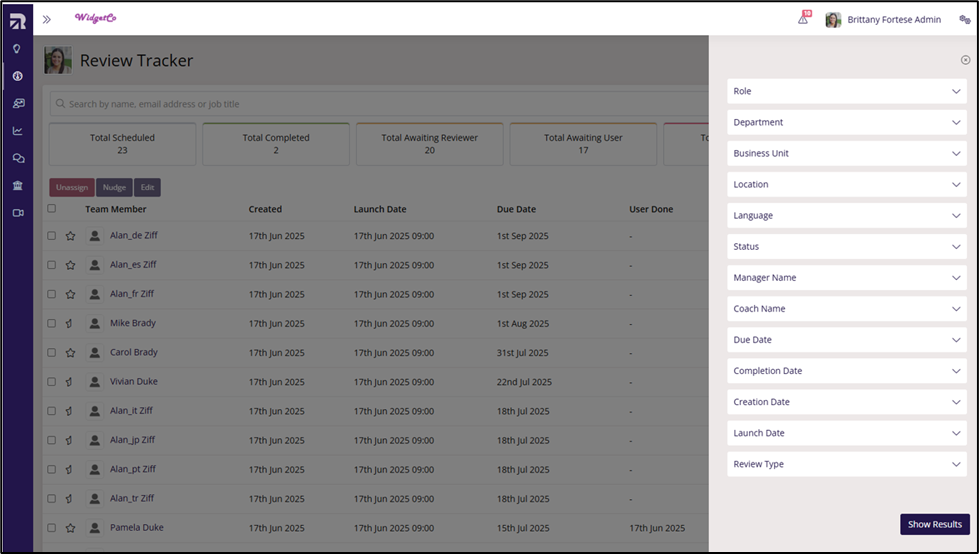Select the checkbox beside Pamela Duke
979x554 pixels.
tap(52, 528)
